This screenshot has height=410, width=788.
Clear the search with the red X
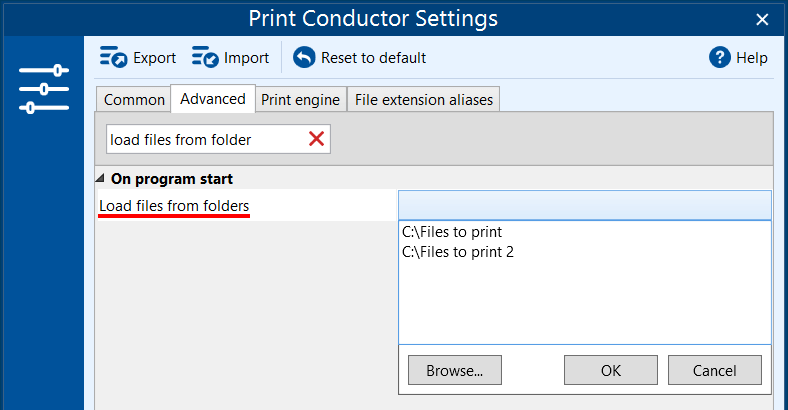click(x=316, y=139)
